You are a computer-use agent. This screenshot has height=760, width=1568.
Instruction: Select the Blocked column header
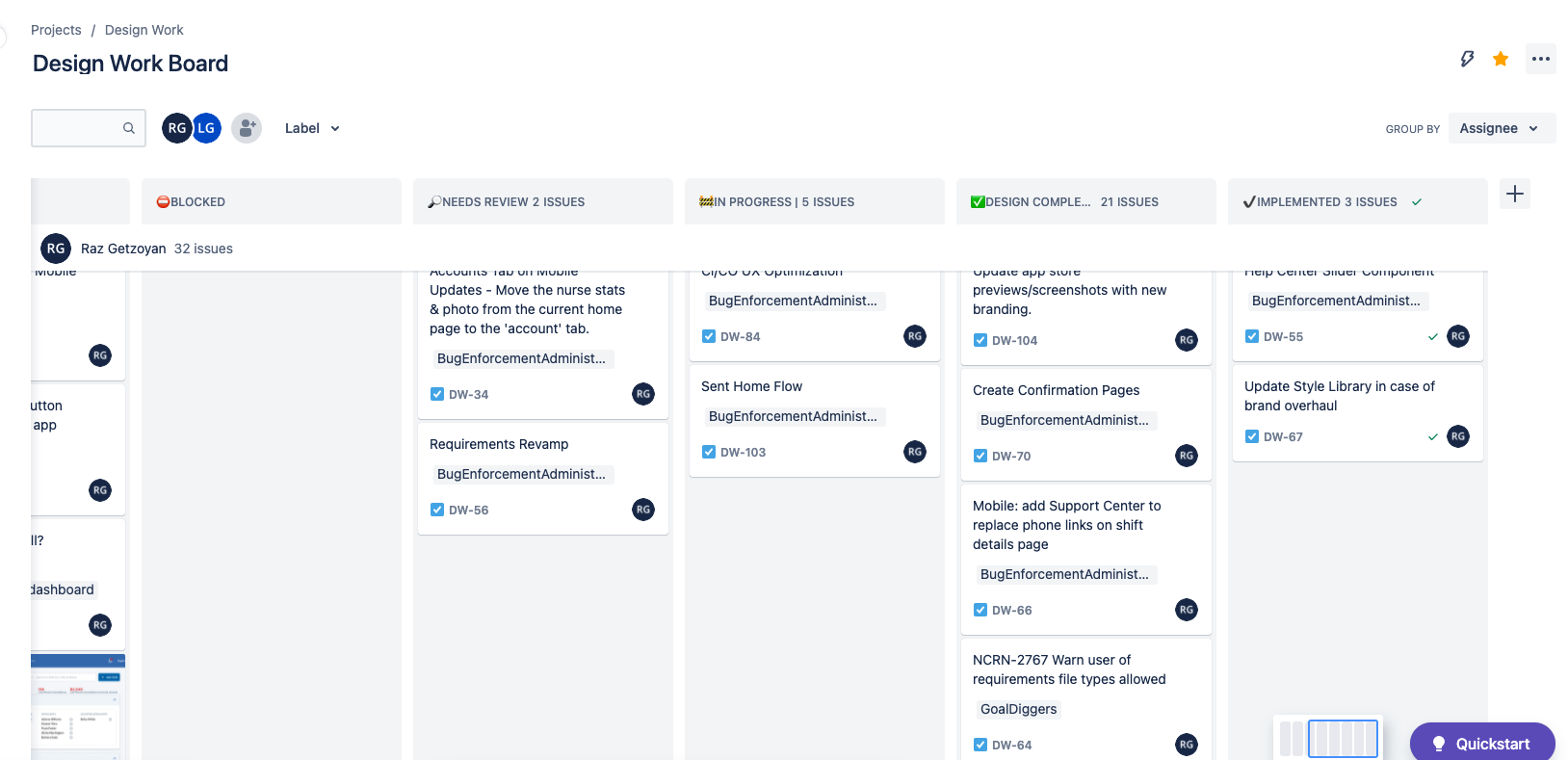click(x=271, y=202)
